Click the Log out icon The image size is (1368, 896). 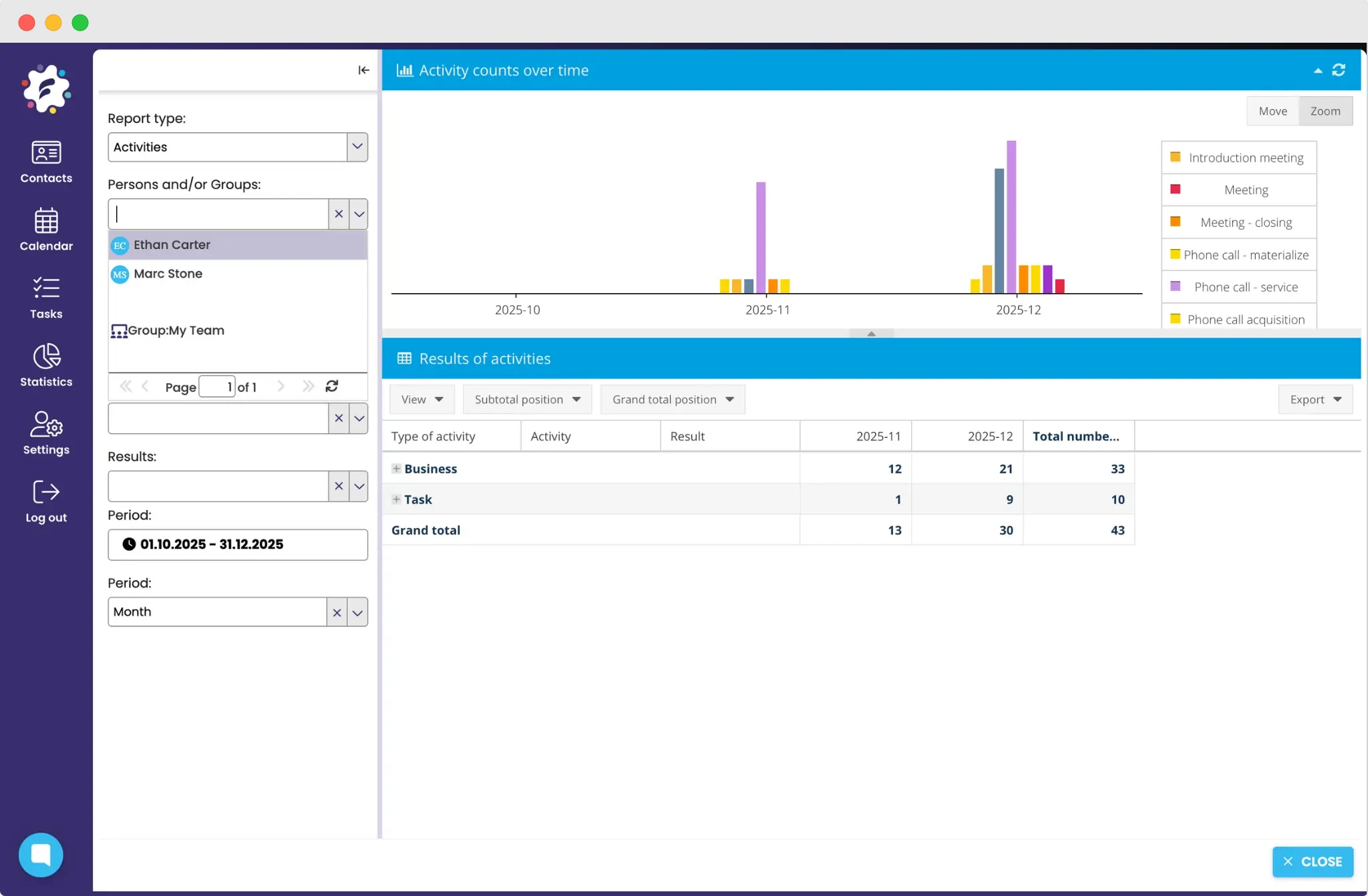pos(46,493)
